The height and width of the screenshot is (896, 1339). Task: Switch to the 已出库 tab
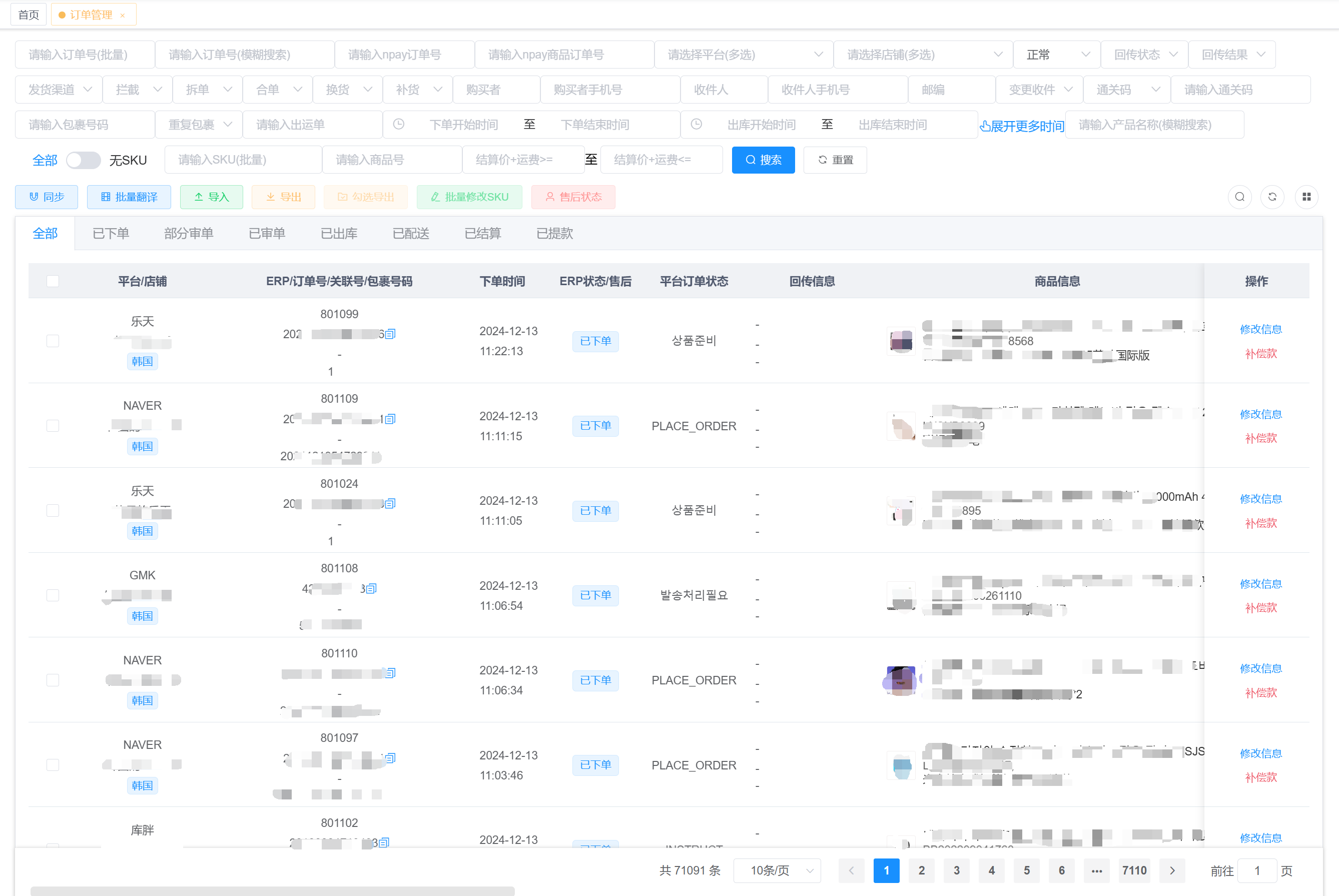point(339,233)
